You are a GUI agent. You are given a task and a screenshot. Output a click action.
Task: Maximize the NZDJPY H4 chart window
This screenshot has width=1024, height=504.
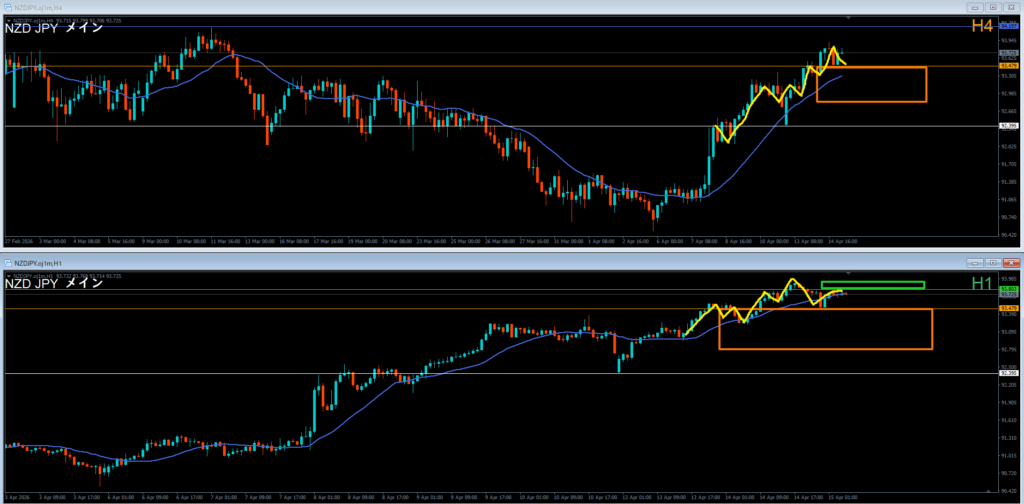pyautogui.click(x=994, y=7)
